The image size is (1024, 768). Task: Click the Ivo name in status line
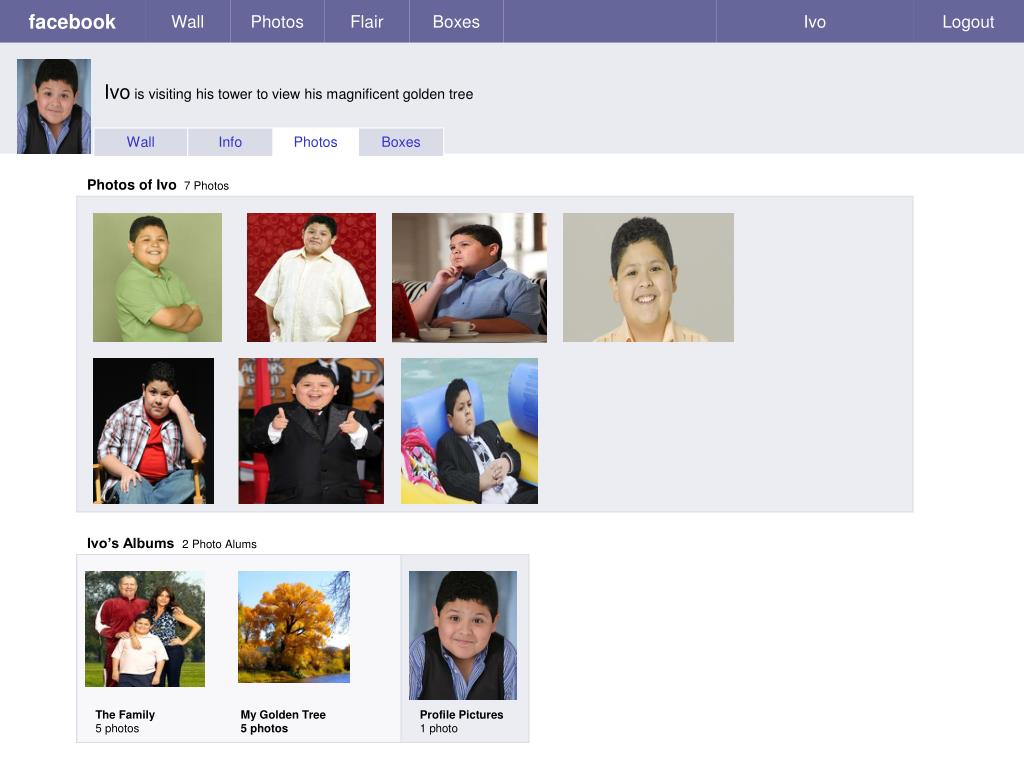(118, 93)
